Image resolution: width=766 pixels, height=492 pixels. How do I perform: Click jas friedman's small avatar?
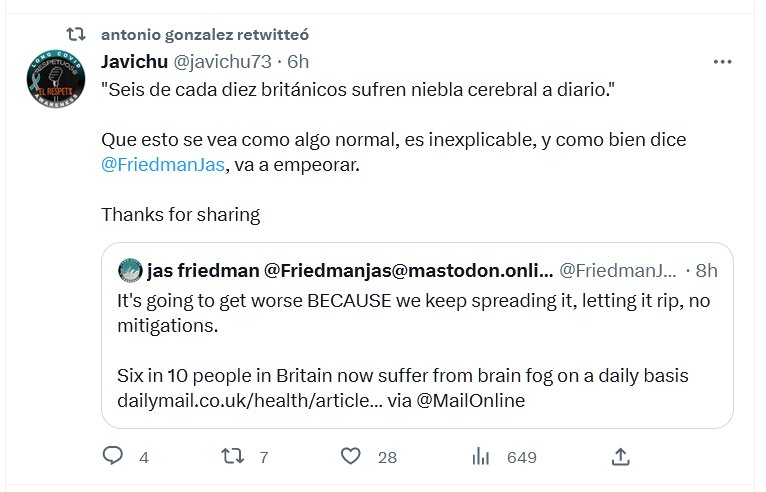[129, 270]
